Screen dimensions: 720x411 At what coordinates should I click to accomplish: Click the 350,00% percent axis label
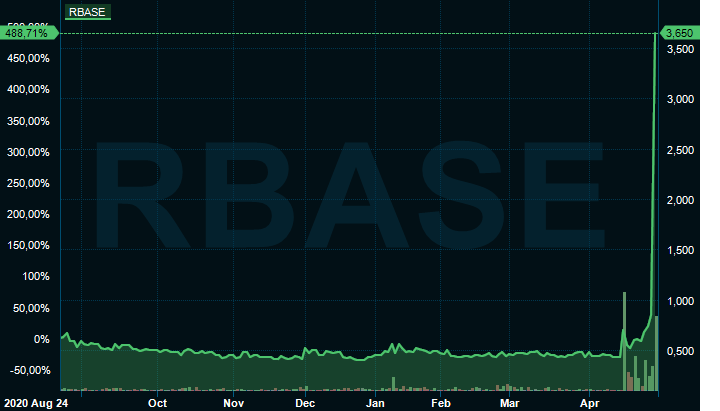[28, 121]
